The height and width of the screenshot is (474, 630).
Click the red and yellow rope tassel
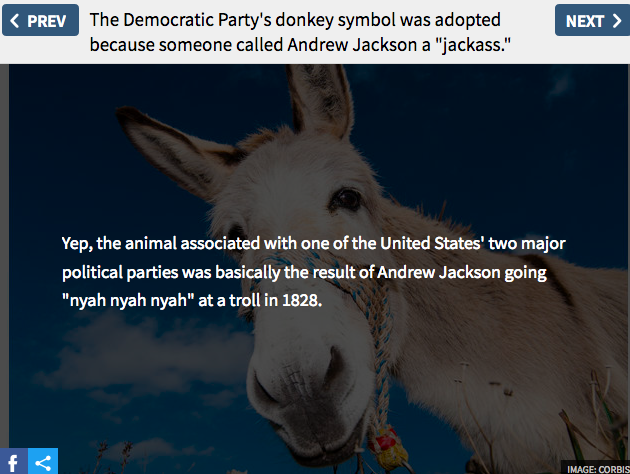pos(387,447)
